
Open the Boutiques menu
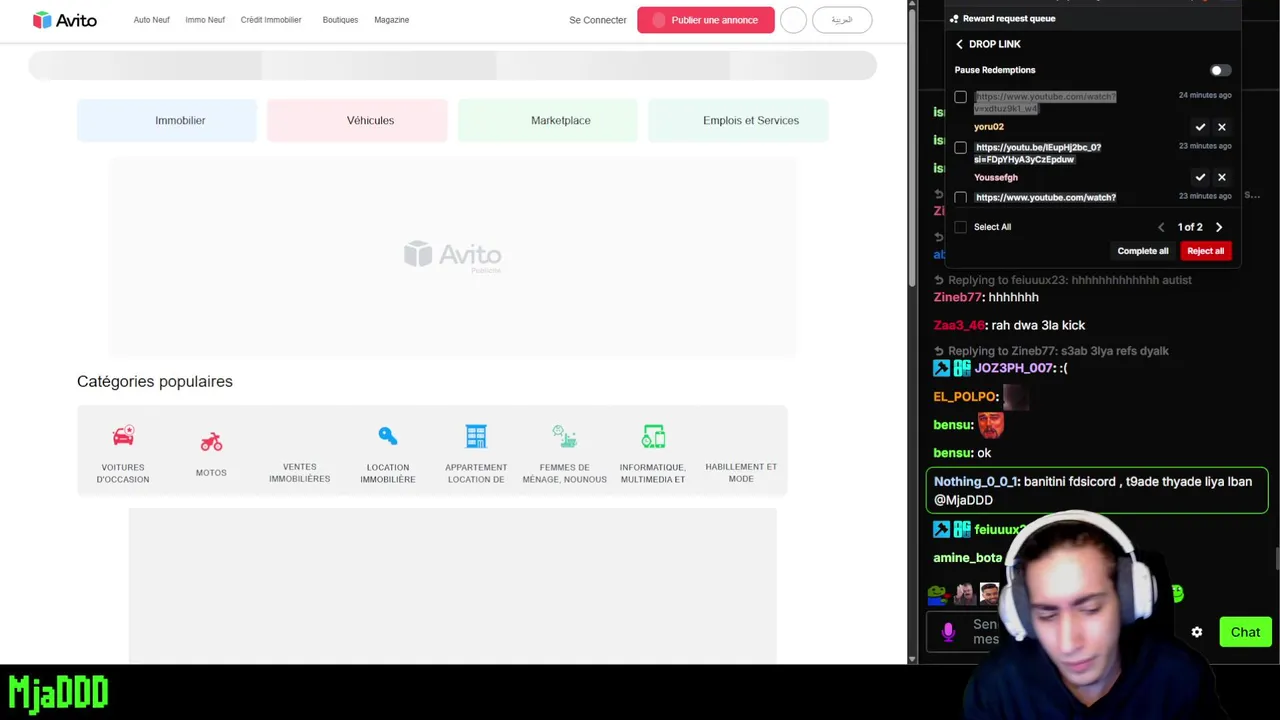pos(340,20)
